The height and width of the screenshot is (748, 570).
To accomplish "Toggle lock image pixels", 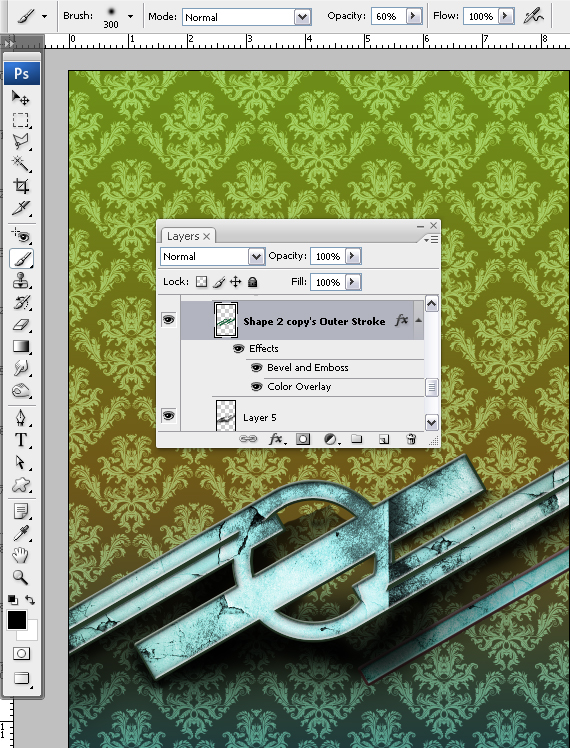I will pyautogui.click(x=218, y=282).
